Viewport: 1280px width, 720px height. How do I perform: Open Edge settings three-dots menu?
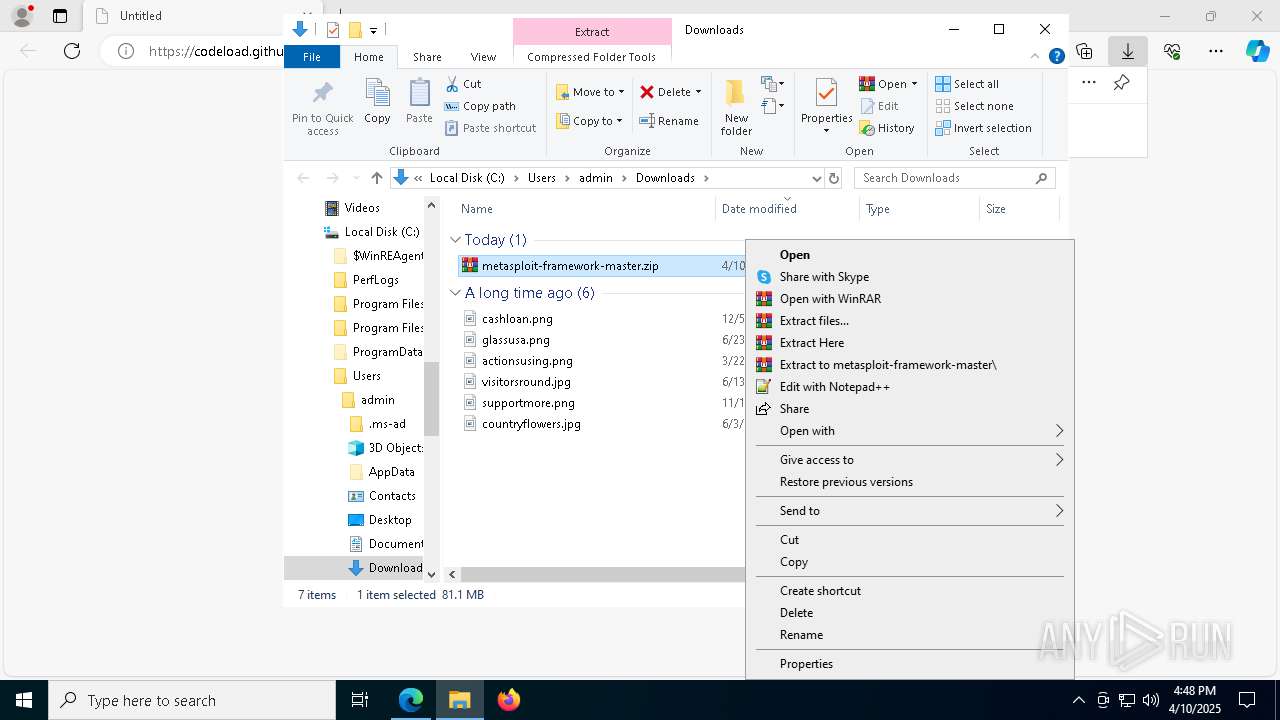(x=1216, y=51)
